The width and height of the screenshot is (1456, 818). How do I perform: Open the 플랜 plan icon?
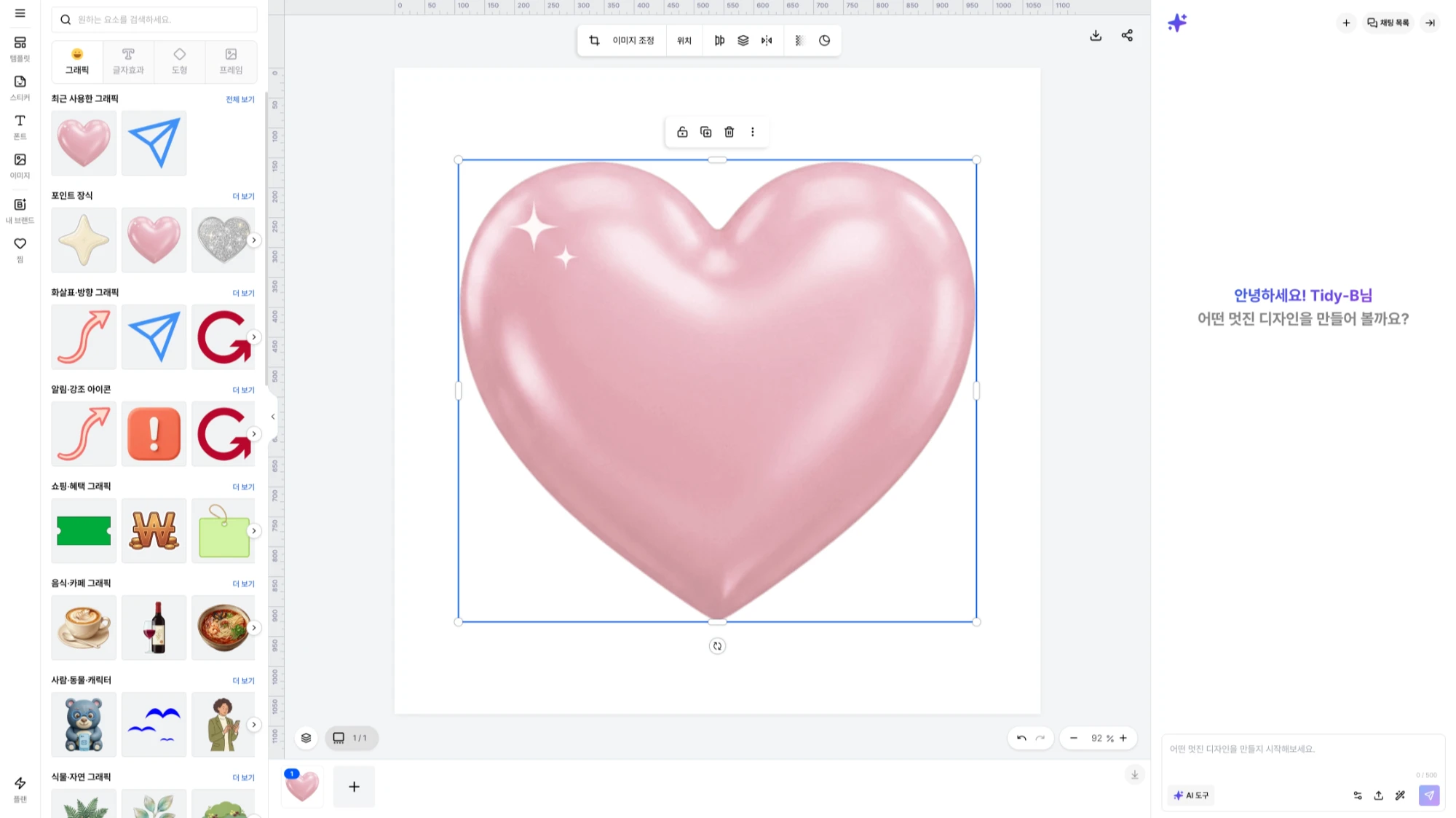tap(20, 790)
